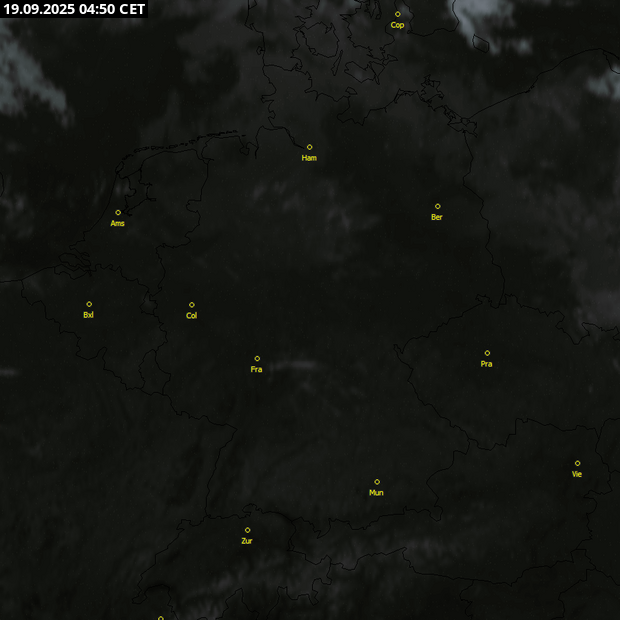This screenshot has height=620, width=620.
Task: Select the 'Fra' city label
Action: [x=256, y=369]
